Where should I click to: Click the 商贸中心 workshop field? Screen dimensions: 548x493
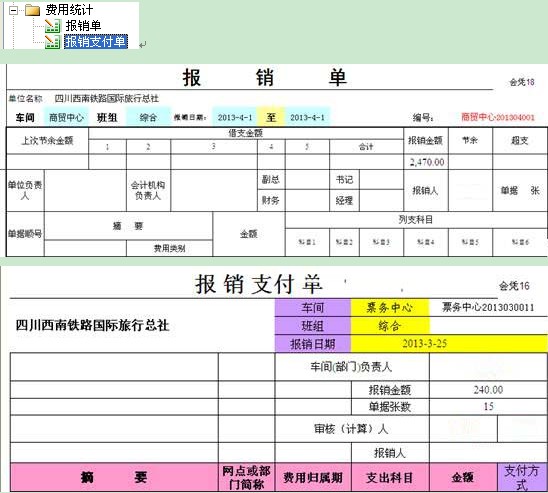66,117
